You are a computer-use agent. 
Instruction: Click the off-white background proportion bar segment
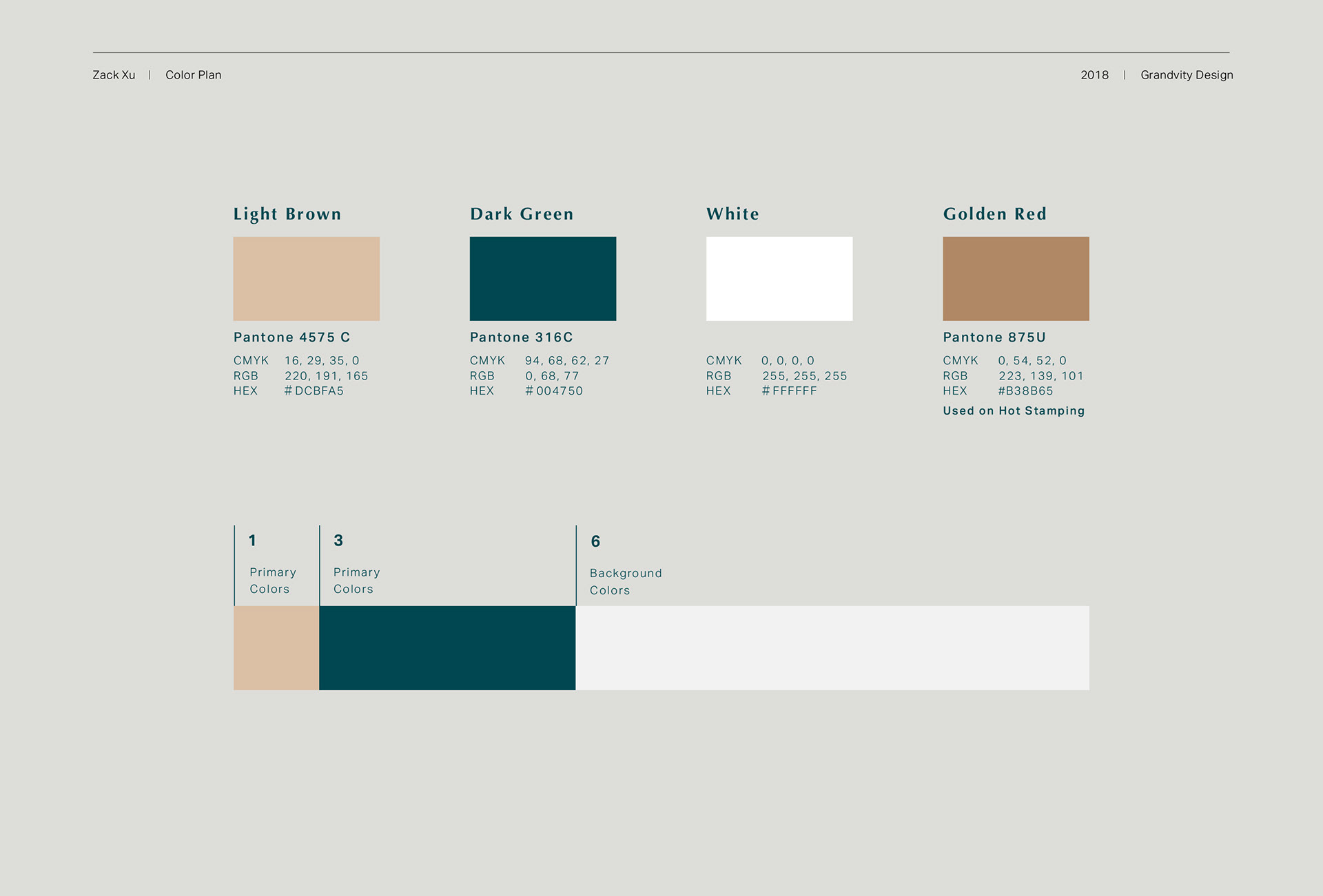click(x=832, y=647)
